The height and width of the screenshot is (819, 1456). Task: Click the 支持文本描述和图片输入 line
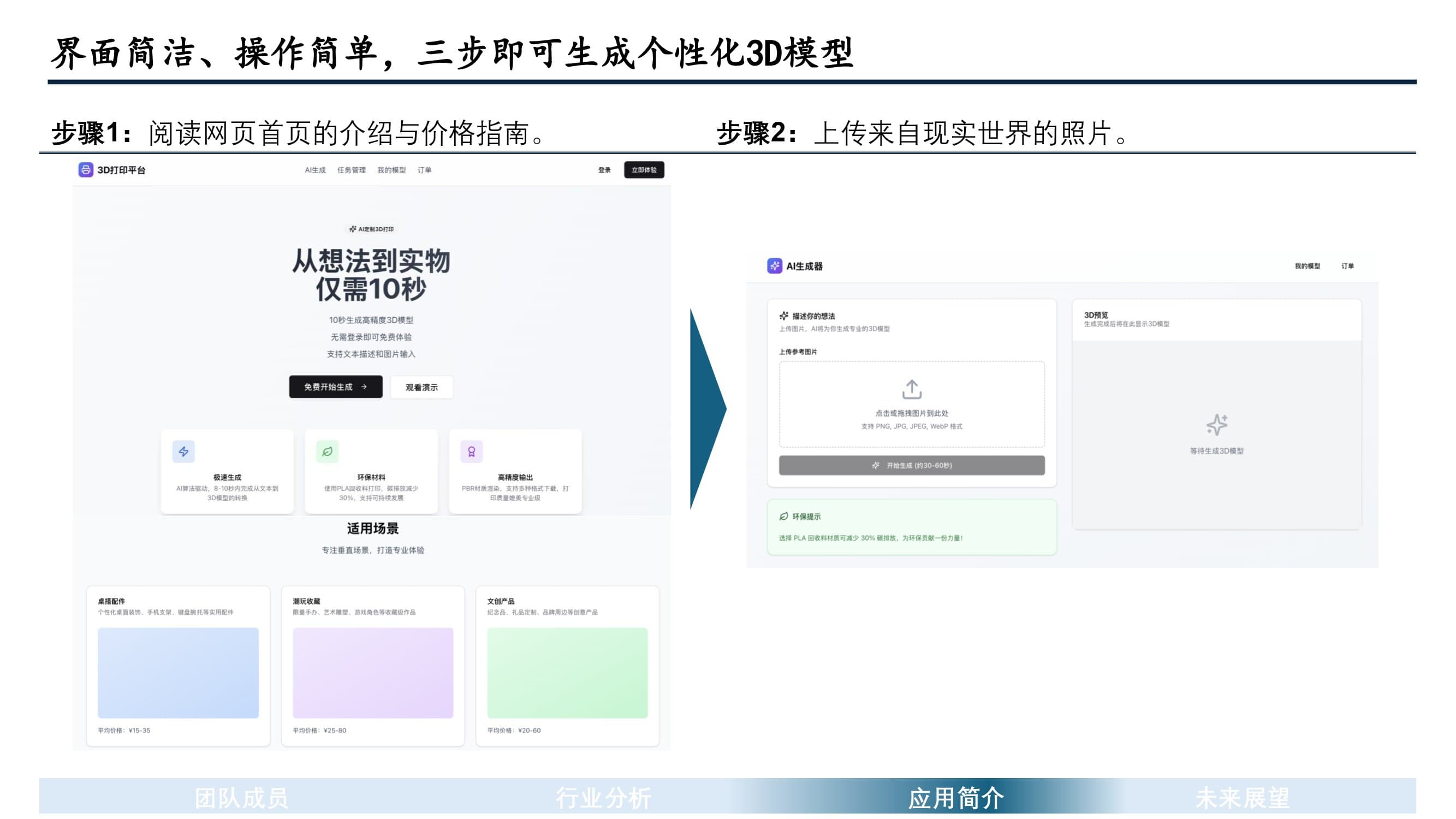coord(371,354)
